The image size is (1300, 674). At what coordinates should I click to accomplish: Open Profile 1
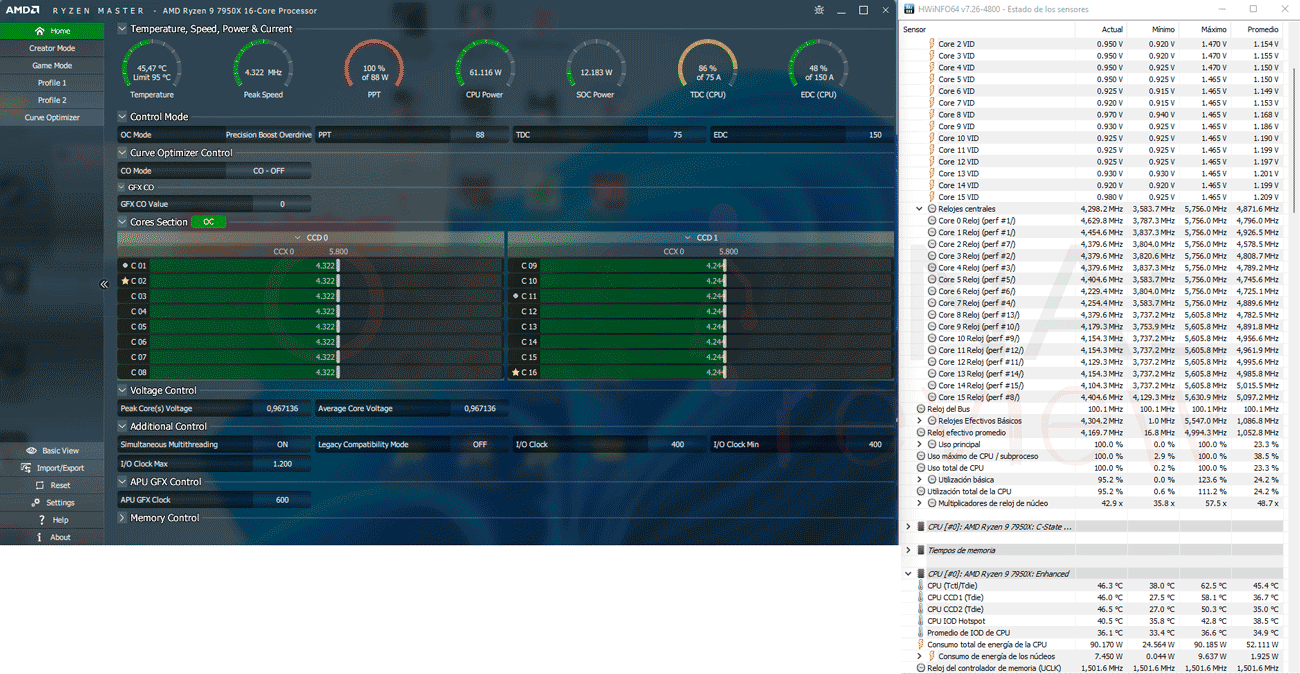[x=52, y=83]
